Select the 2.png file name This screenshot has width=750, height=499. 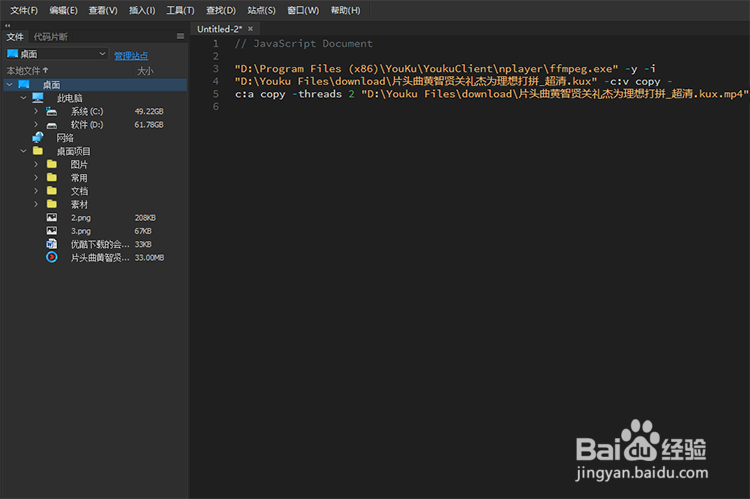click(x=81, y=218)
